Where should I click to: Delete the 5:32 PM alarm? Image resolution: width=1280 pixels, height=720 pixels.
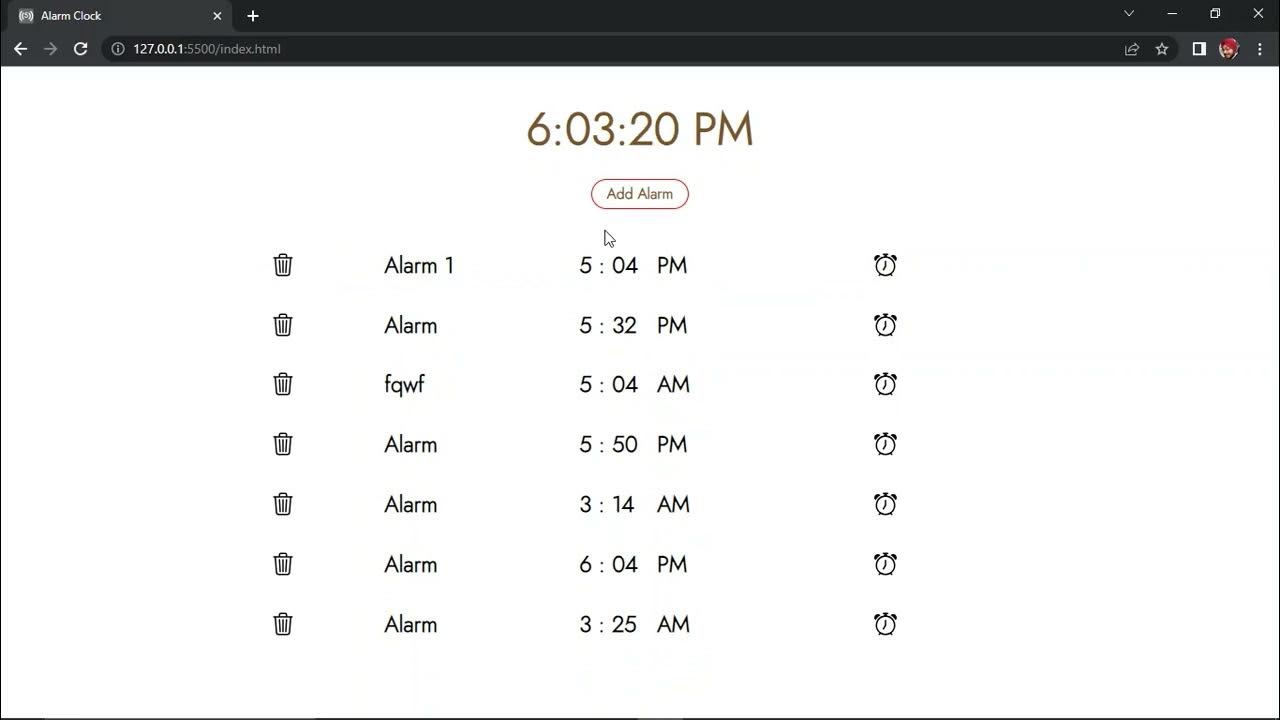pyautogui.click(x=283, y=325)
